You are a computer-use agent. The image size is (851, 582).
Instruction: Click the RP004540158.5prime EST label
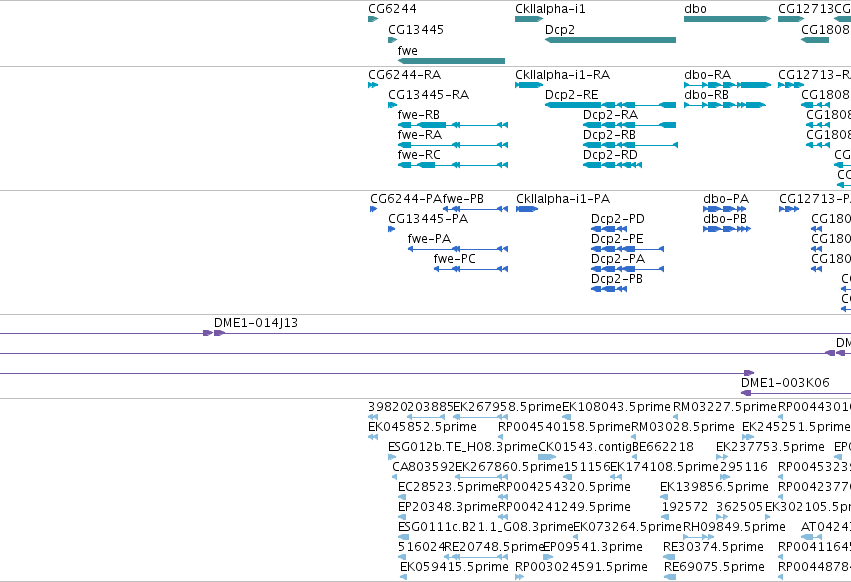coord(564,427)
